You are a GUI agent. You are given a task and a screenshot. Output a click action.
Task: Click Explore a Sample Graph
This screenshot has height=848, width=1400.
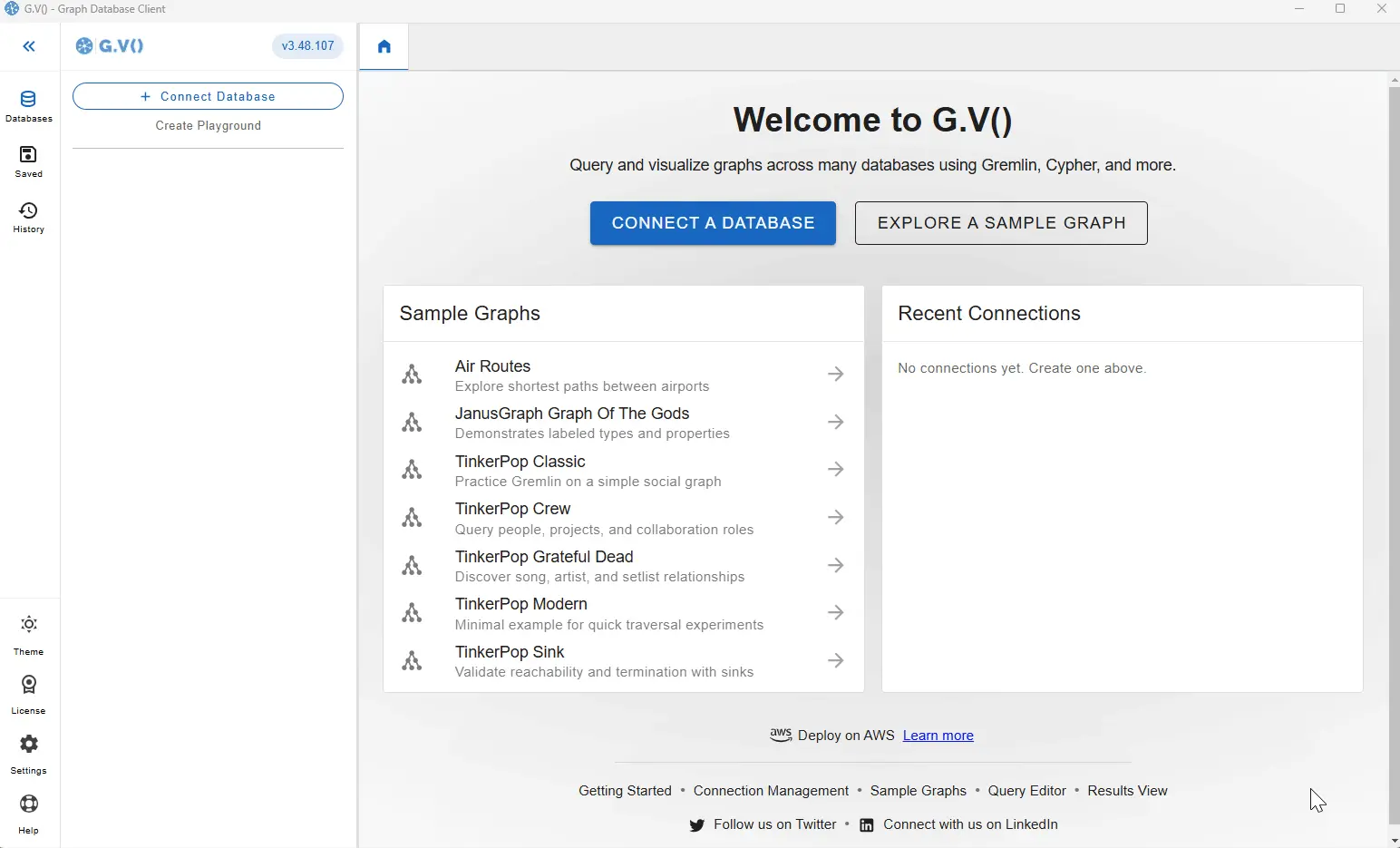coord(1000,222)
